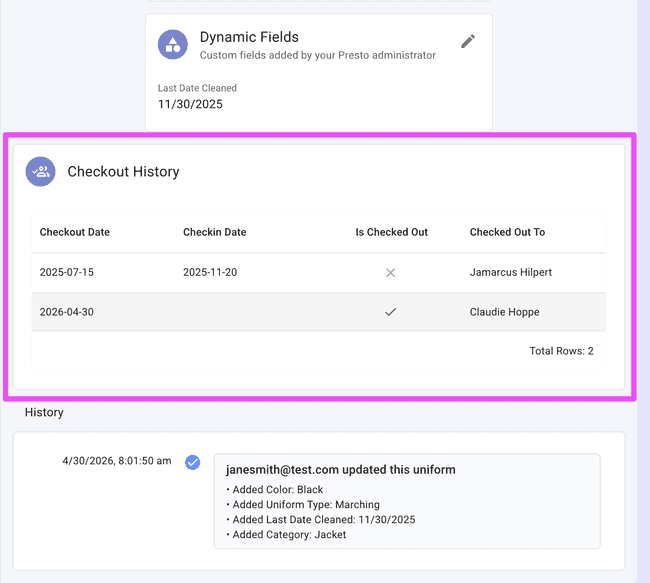Click the Checkout History heading
This screenshot has height=583, width=650.
[124, 171]
